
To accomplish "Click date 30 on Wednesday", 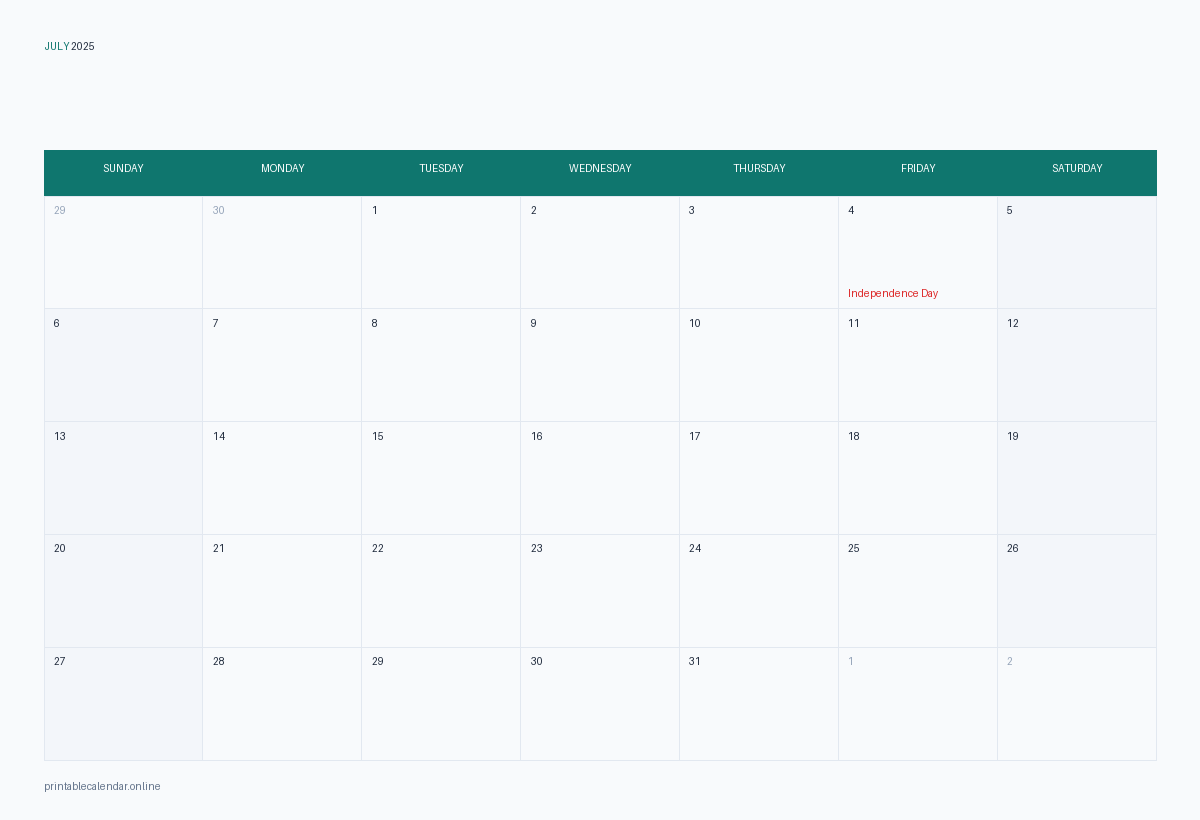I will [537, 661].
